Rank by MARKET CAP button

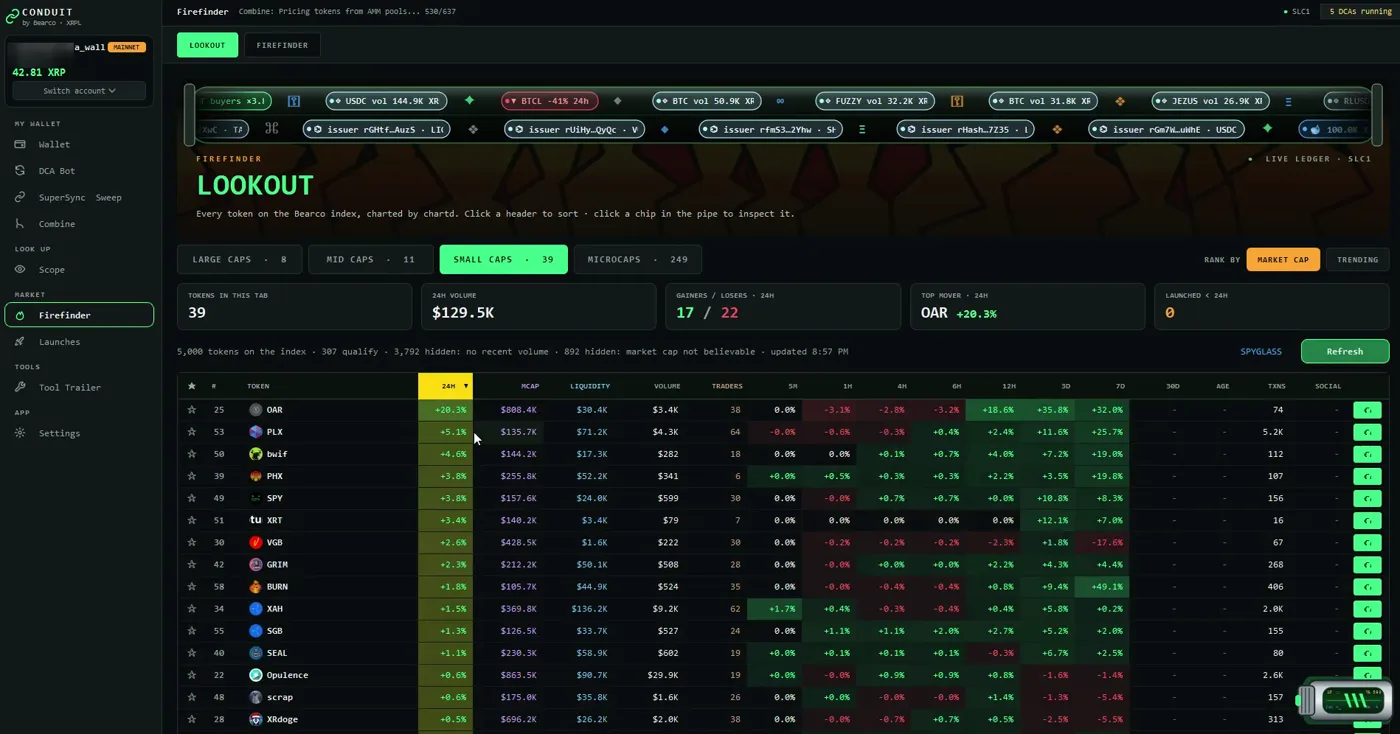point(1283,260)
